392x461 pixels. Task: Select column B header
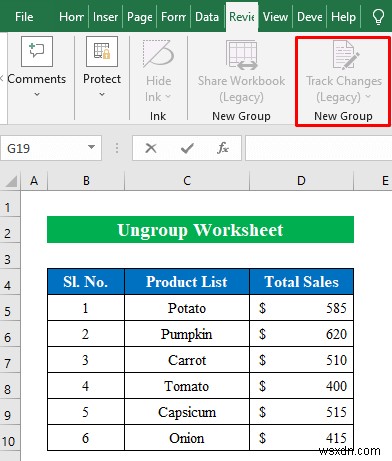point(86,181)
